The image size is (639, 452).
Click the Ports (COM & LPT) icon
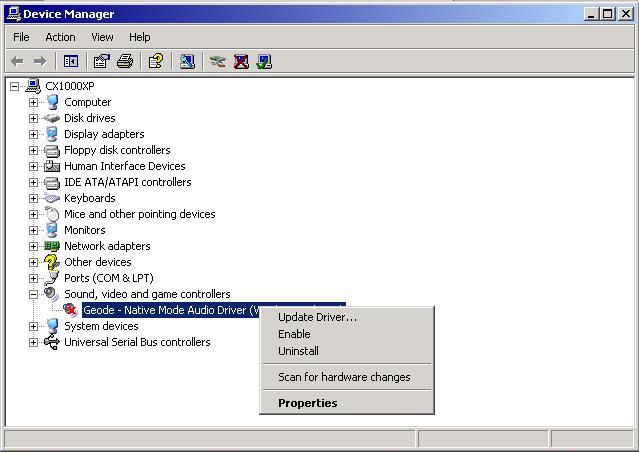[52, 278]
